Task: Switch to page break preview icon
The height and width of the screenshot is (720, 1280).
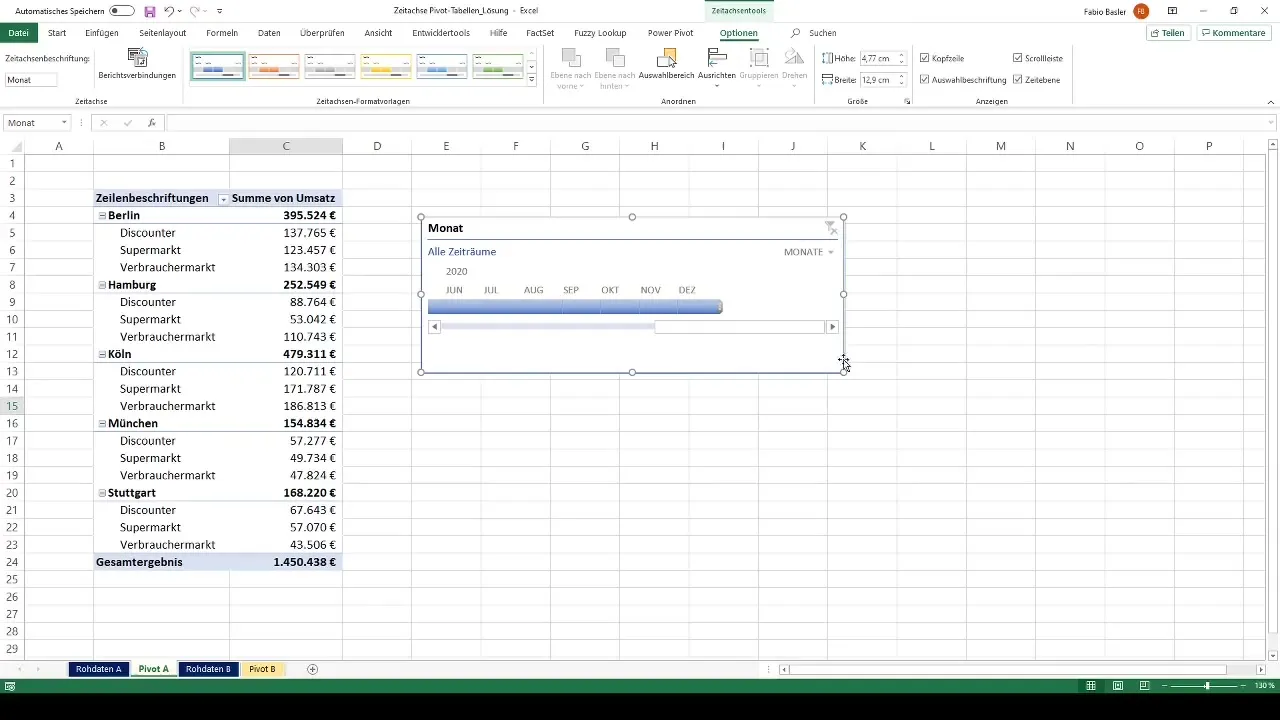Action: tap(1145, 686)
